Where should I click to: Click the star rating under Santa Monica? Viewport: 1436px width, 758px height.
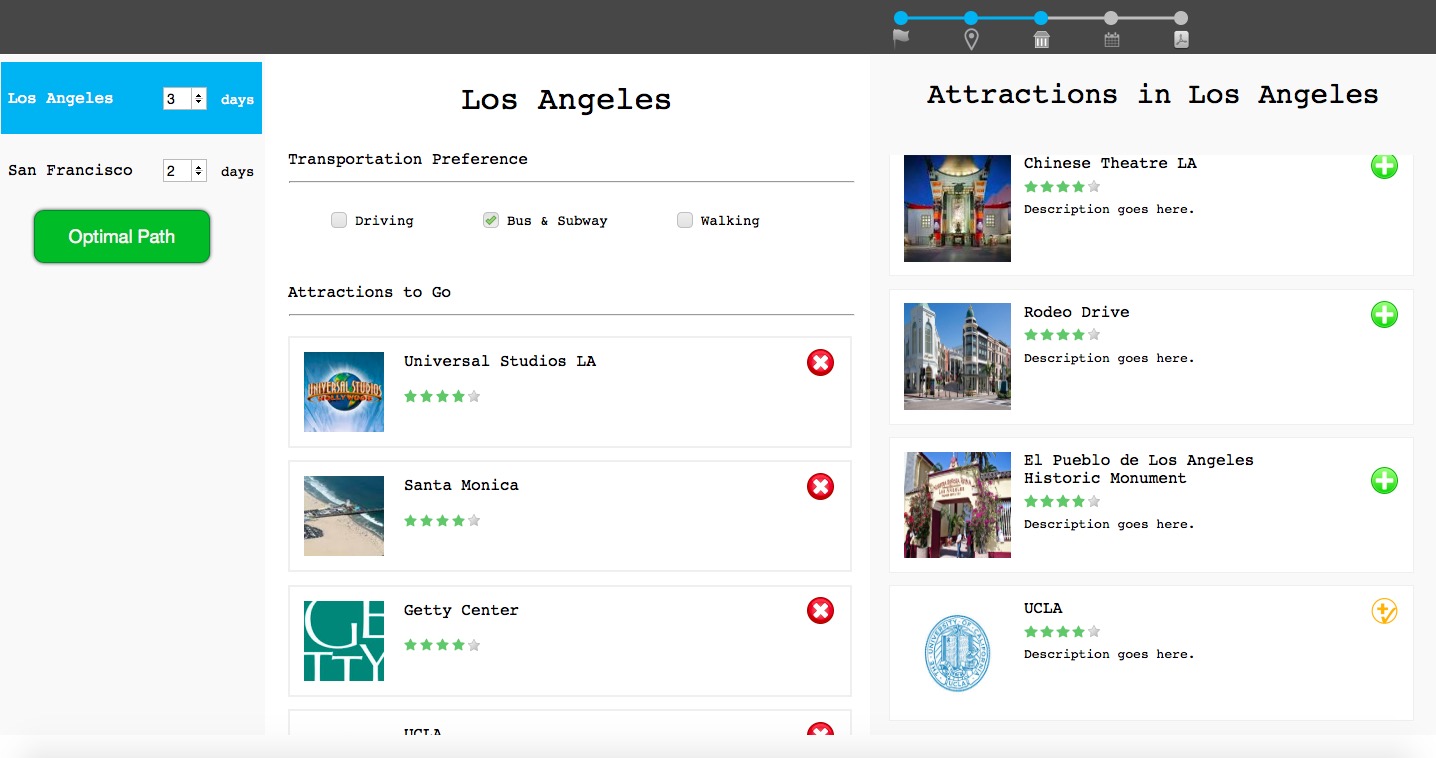point(442,520)
